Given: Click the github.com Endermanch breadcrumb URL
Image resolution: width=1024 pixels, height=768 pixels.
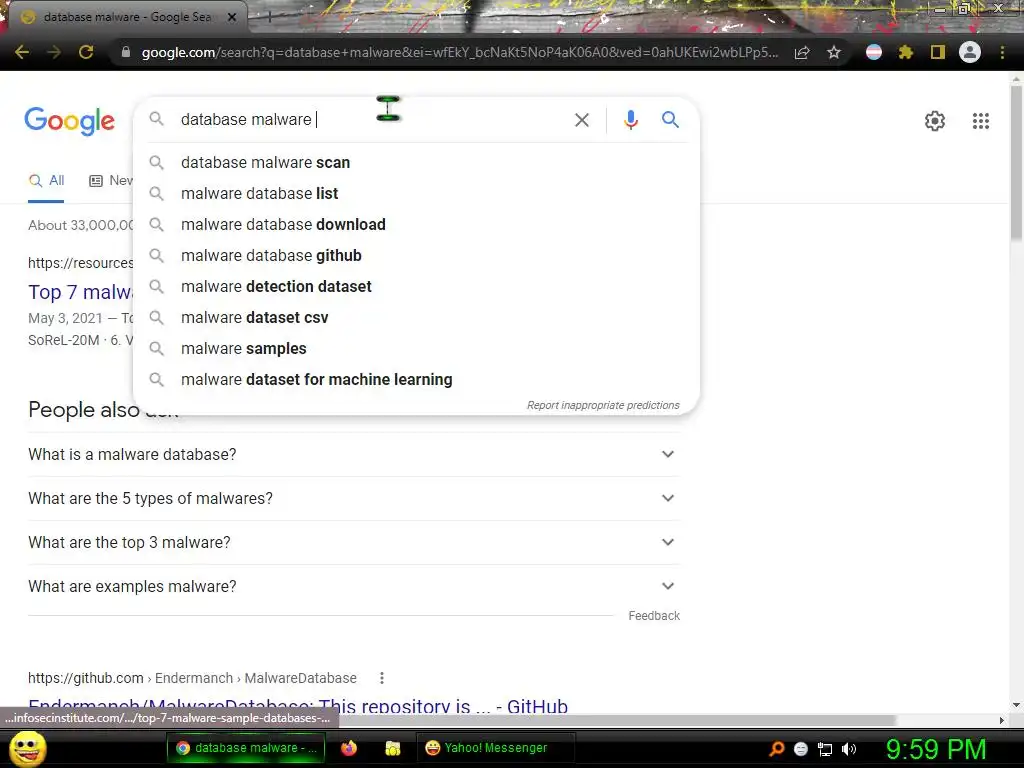Looking at the screenshot, I should (192, 679).
